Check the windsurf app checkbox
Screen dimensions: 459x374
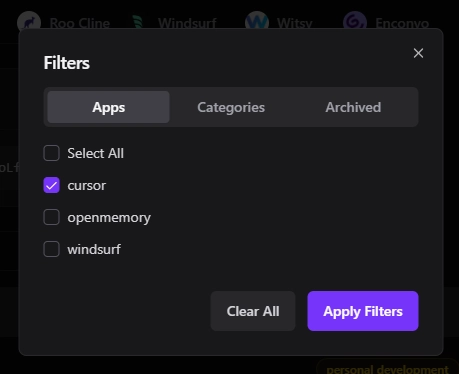[51, 249]
